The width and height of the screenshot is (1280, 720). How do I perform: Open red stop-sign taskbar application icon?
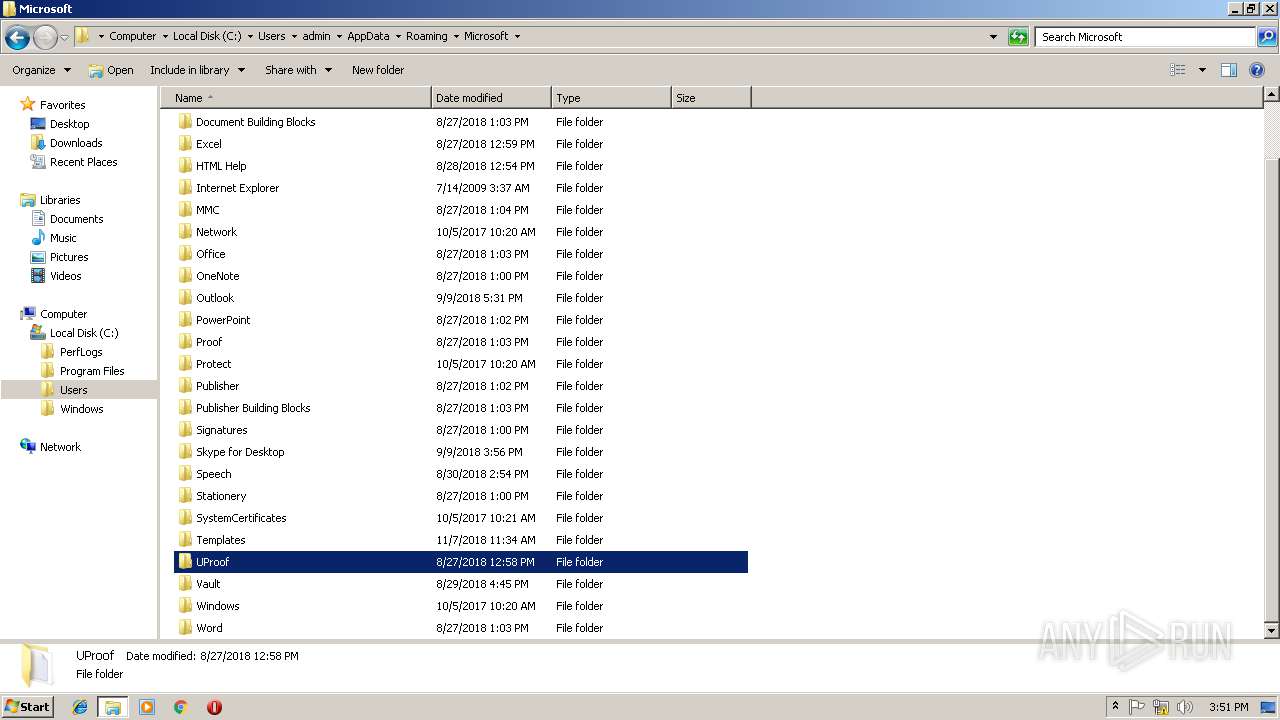(x=214, y=707)
